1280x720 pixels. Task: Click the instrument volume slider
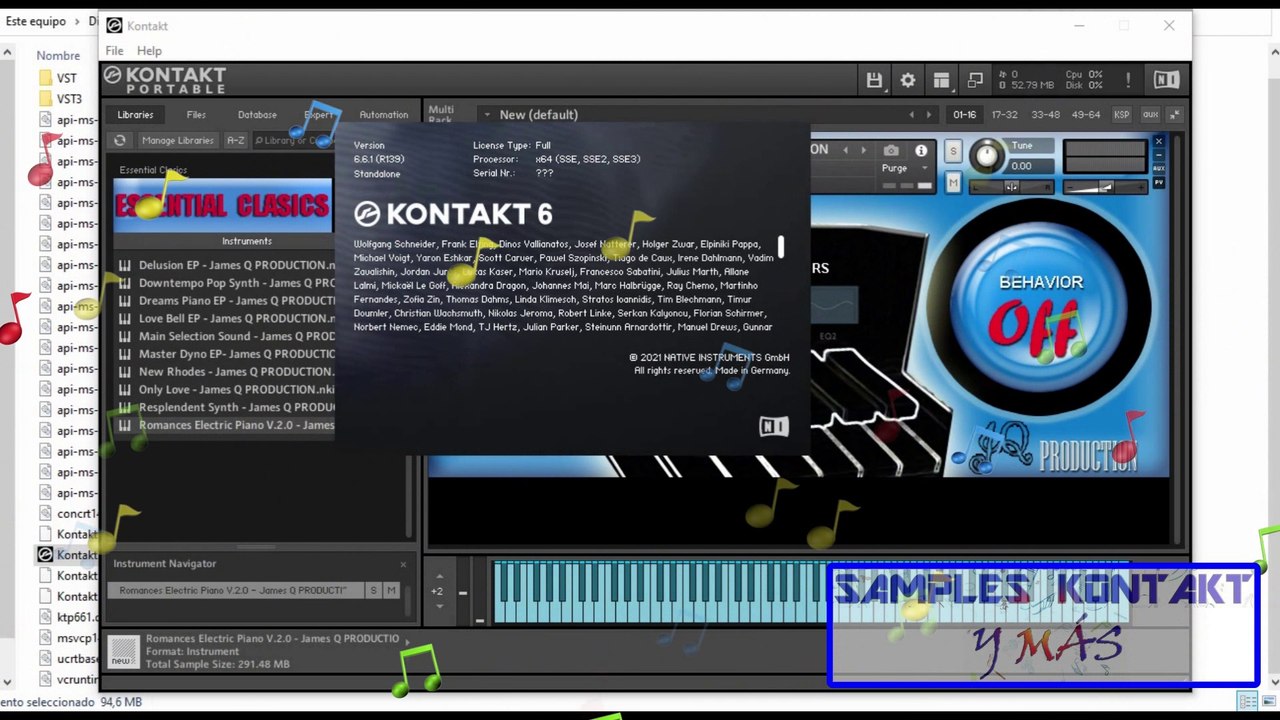pos(1104,187)
